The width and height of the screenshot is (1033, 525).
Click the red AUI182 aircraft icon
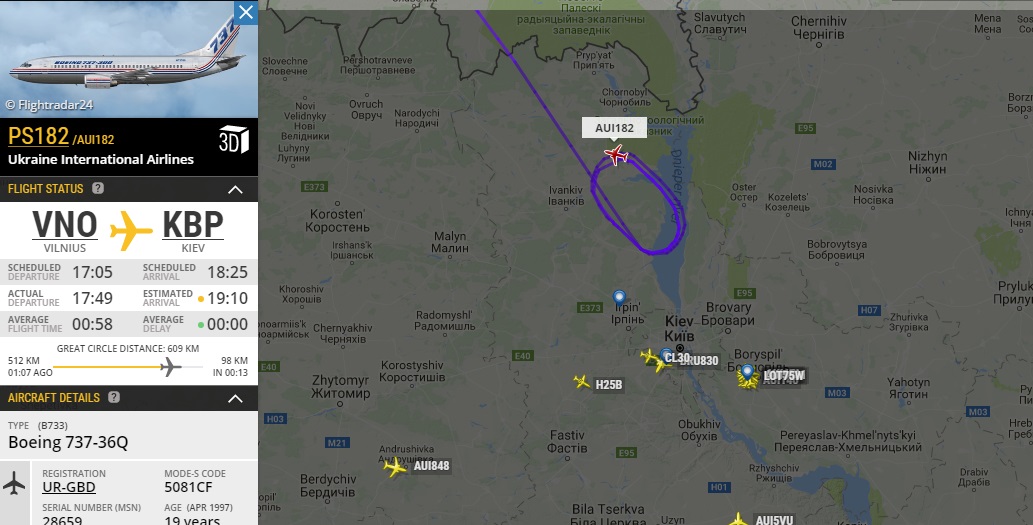(x=615, y=155)
